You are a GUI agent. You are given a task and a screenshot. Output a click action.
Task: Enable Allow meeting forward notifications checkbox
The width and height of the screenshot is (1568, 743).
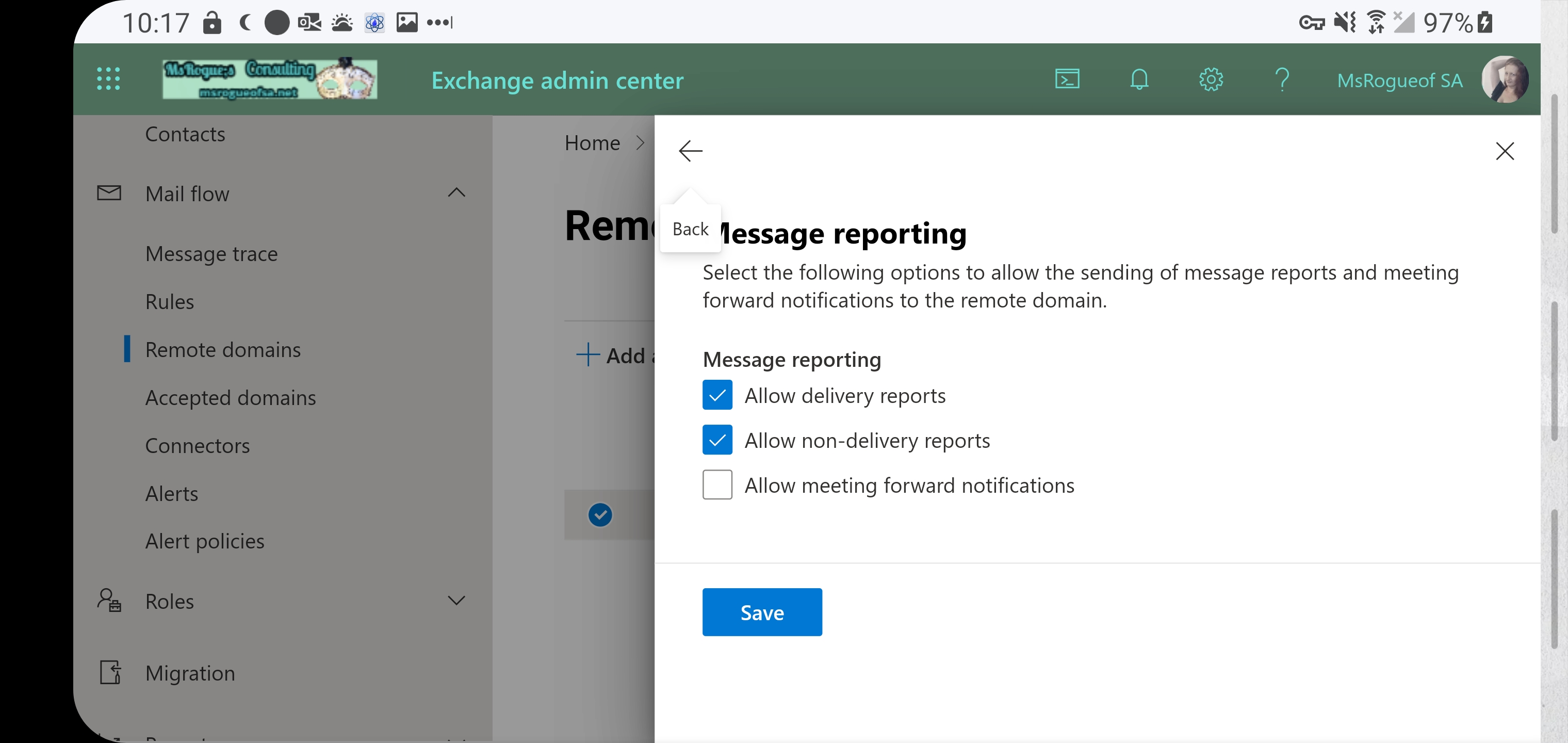pyautogui.click(x=717, y=485)
